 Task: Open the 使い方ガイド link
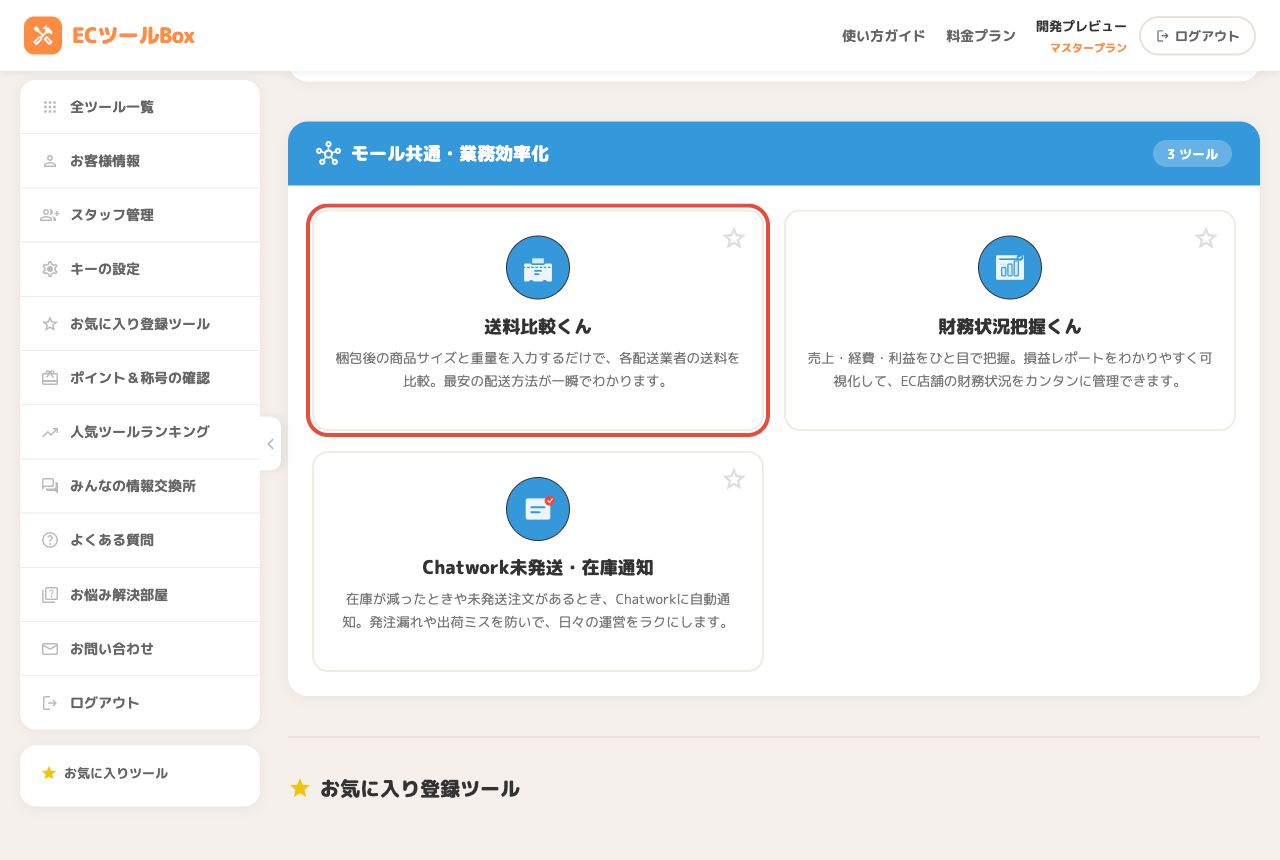point(884,36)
